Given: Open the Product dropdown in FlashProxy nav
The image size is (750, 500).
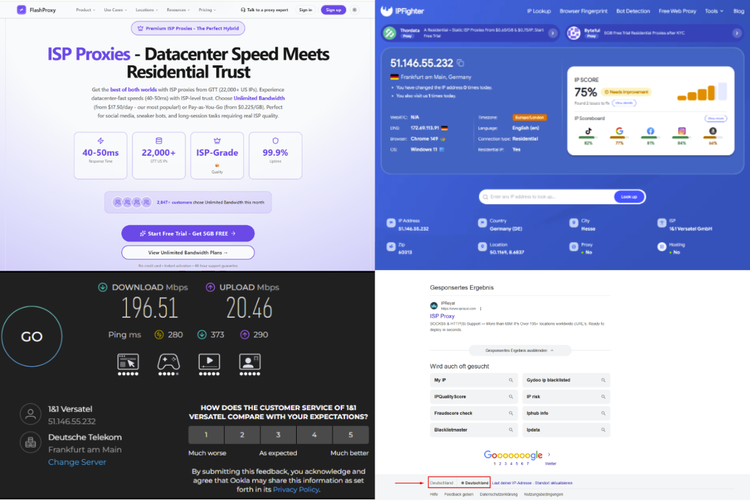Looking at the screenshot, I should pos(85,10).
